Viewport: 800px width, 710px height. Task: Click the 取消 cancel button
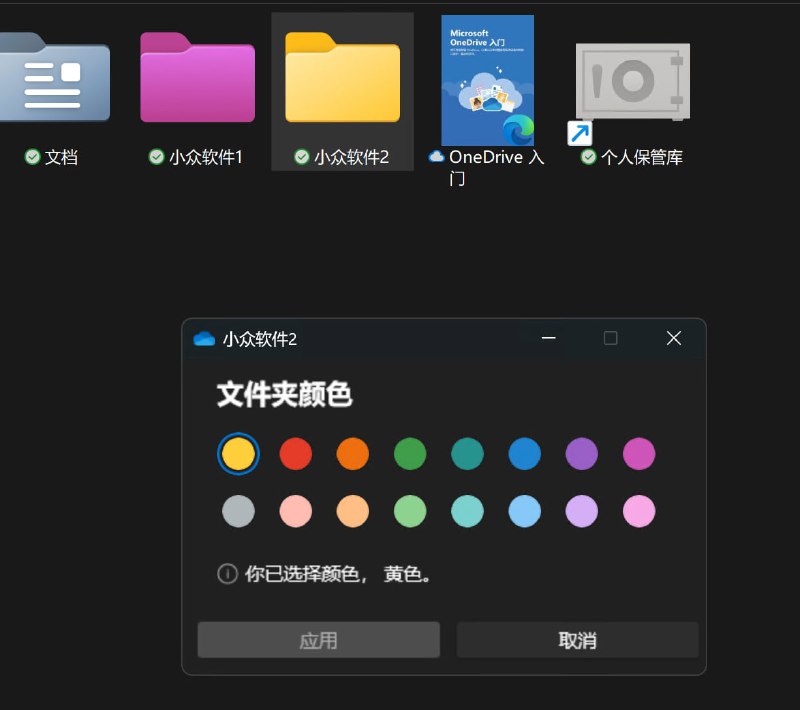point(577,639)
